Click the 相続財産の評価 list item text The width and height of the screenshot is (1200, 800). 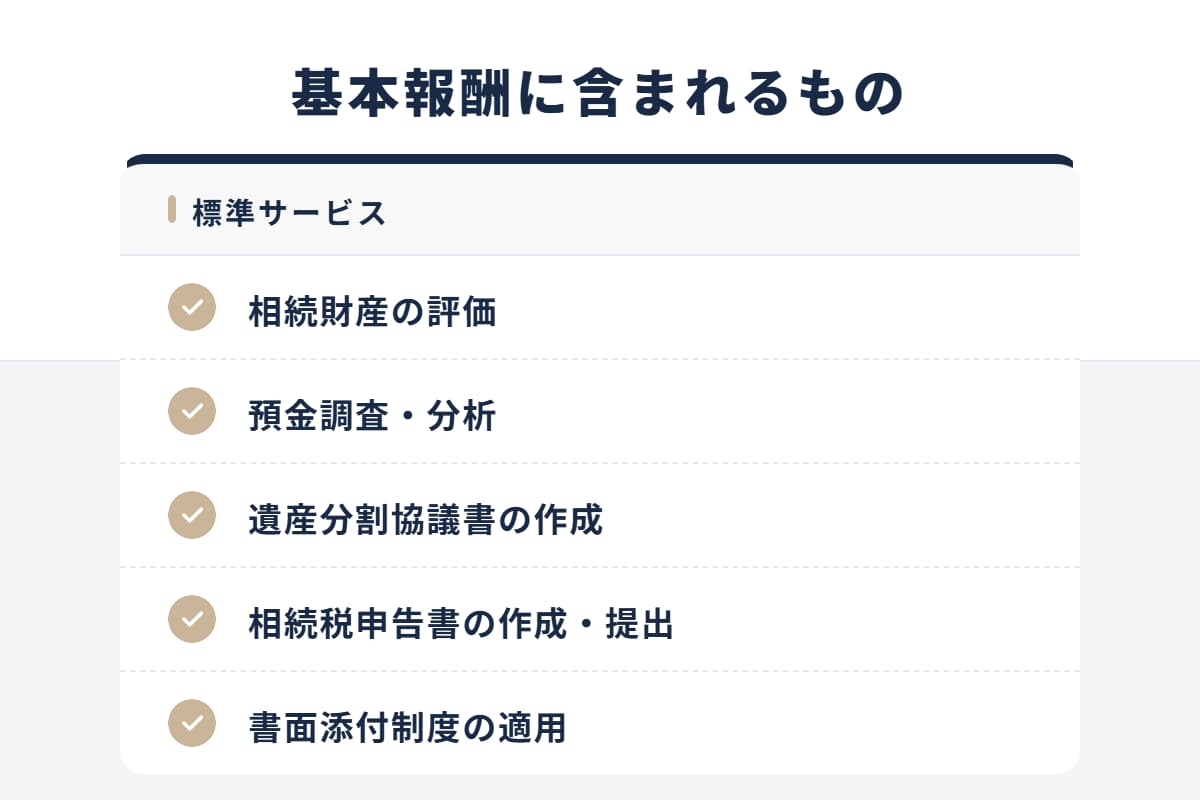[372, 312]
